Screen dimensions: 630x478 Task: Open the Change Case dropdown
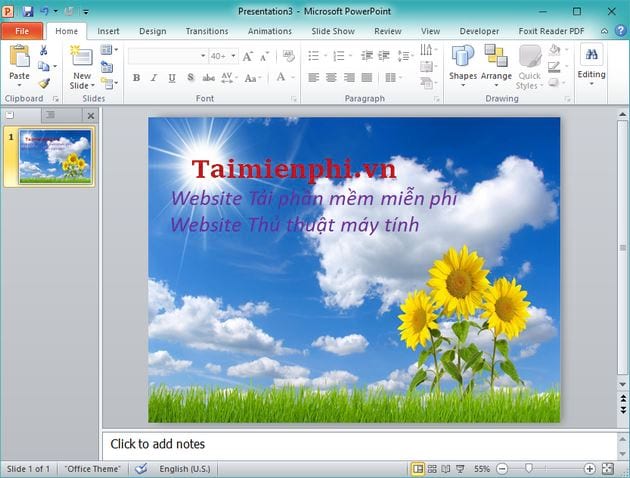tap(253, 78)
